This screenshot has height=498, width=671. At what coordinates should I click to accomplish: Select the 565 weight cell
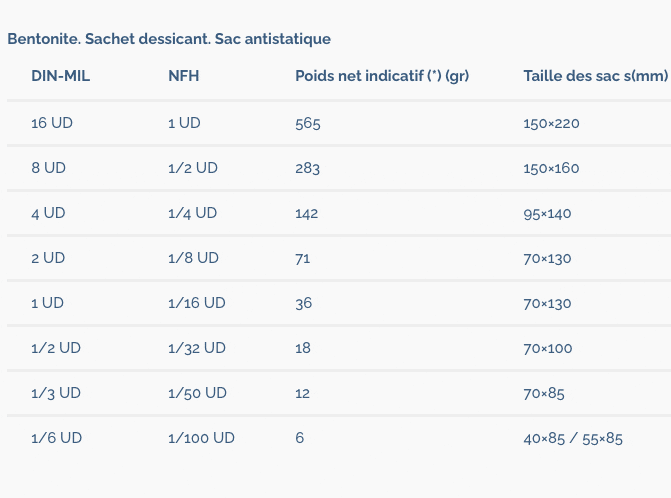click(308, 123)
